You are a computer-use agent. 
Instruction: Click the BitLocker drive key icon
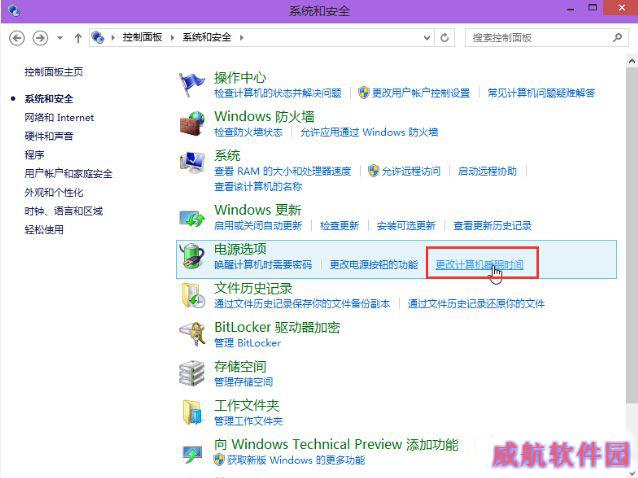click(x=192, y=334)
